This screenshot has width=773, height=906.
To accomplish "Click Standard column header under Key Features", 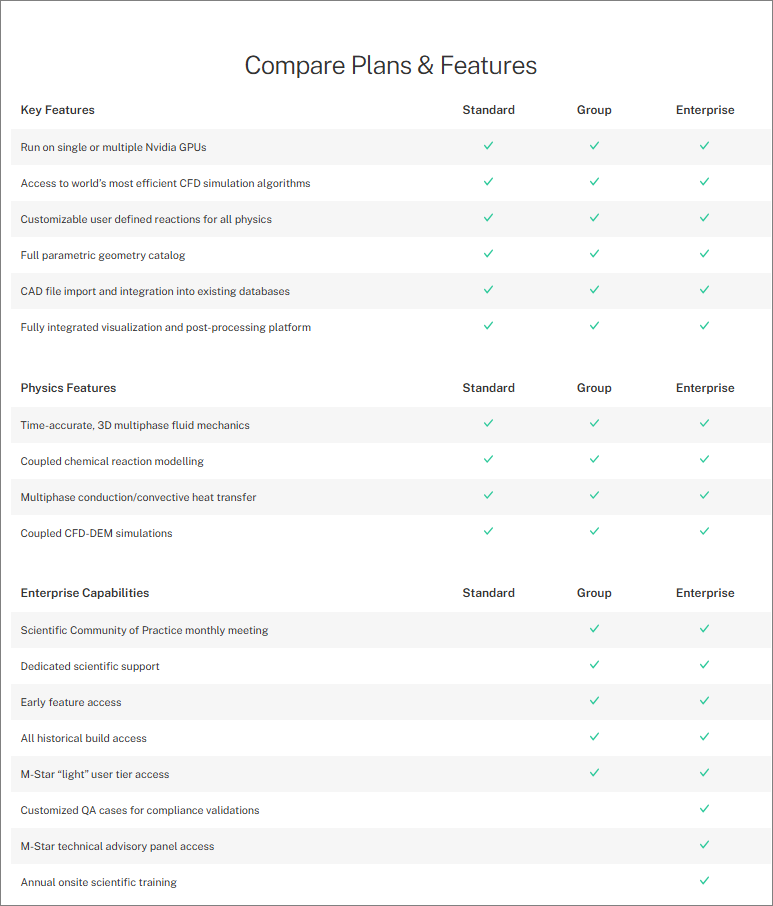I will click(488, 110).
